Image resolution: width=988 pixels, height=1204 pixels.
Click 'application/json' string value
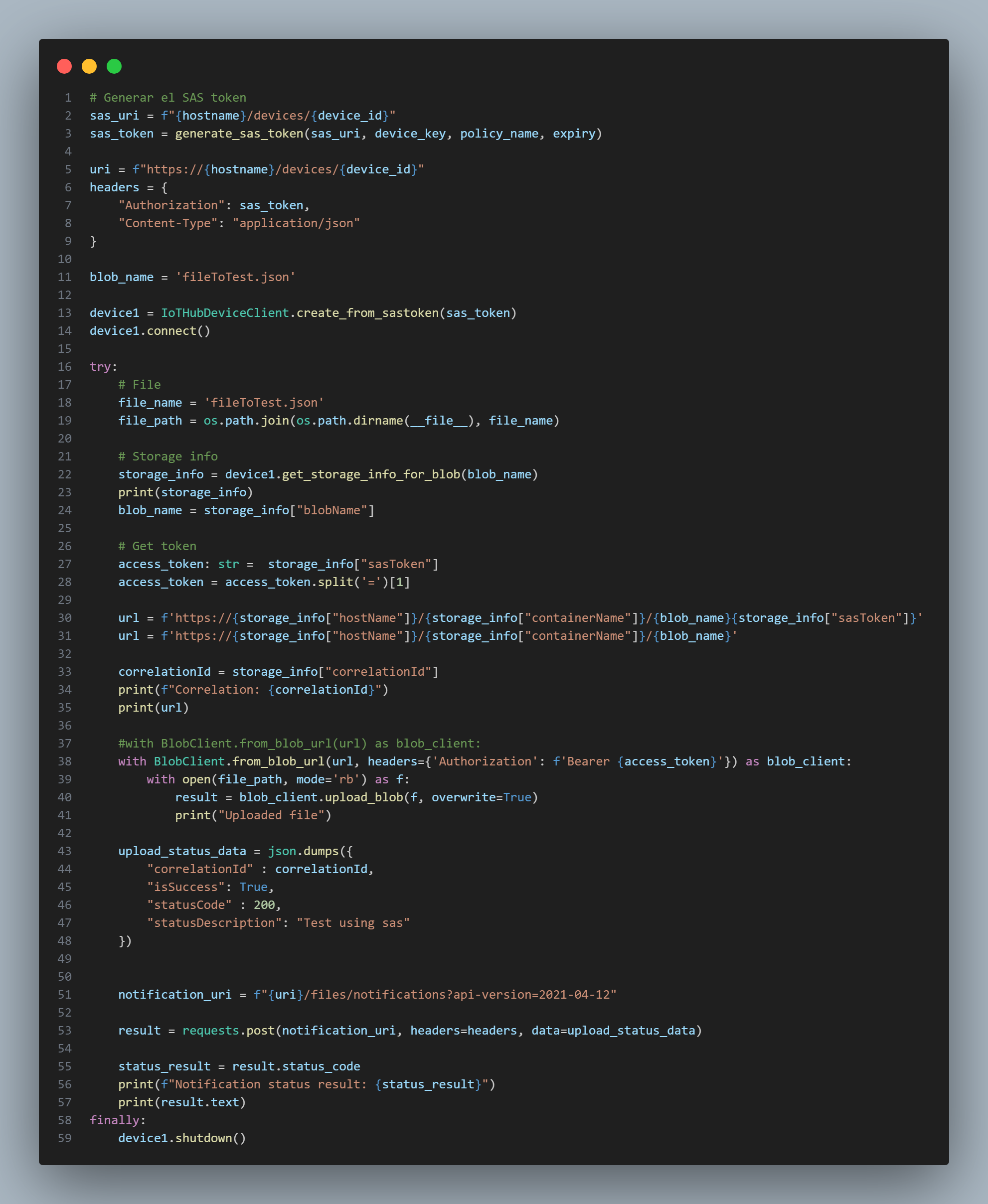pyautogui.click(x=296, y=223)
